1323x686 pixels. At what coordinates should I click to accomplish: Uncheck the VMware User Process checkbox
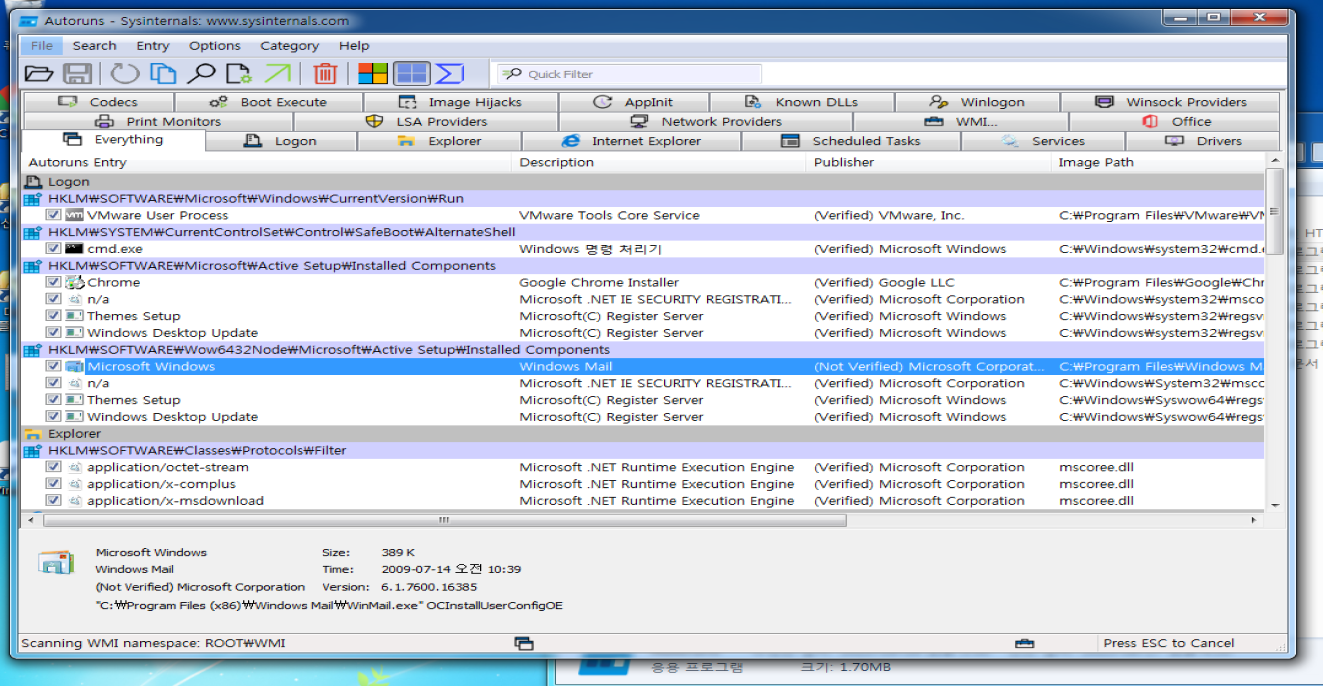54,215
